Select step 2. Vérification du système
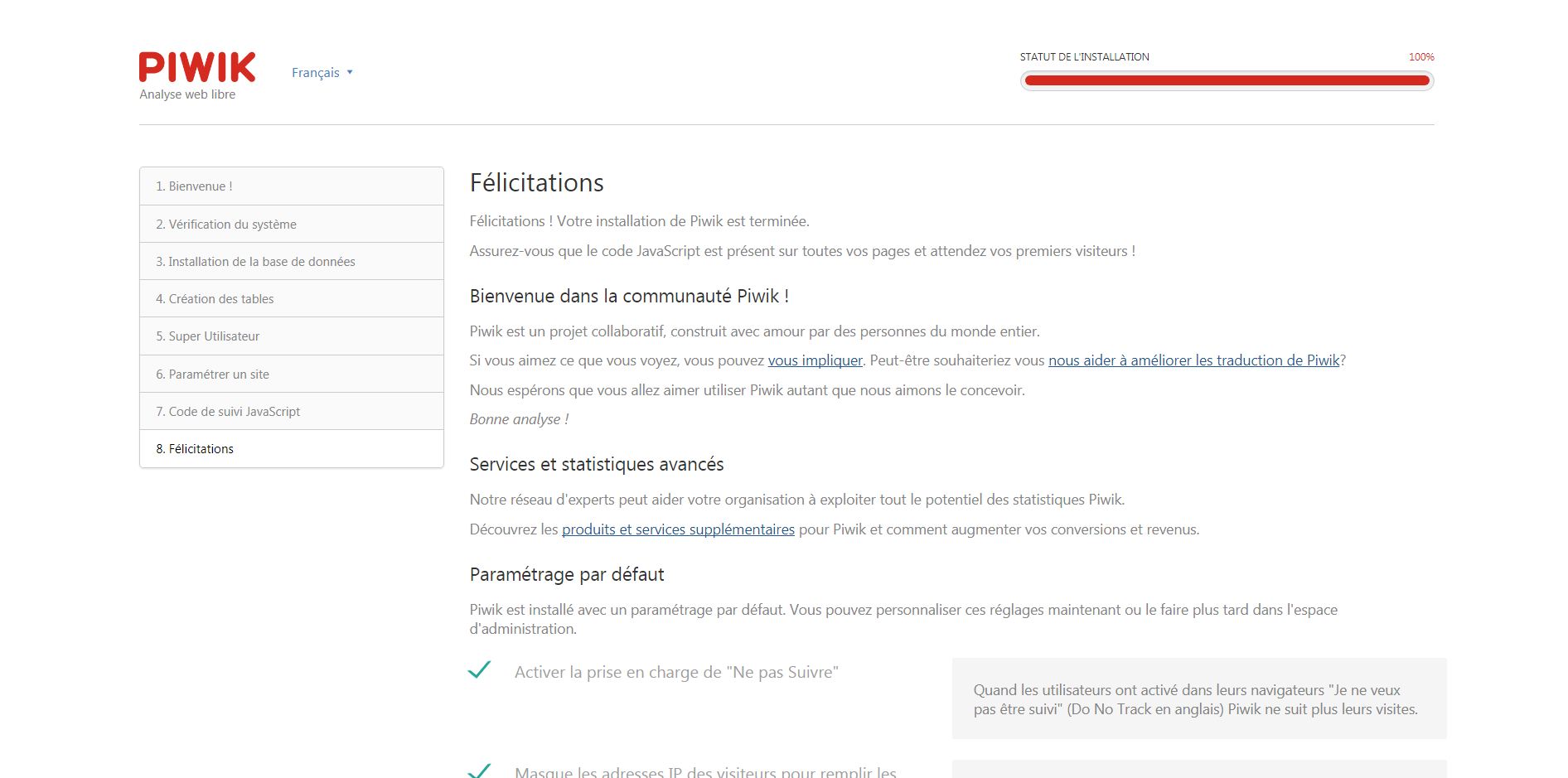Image resolution: width=1568 pixels, height=778 pixels. [x=226, y=225]
